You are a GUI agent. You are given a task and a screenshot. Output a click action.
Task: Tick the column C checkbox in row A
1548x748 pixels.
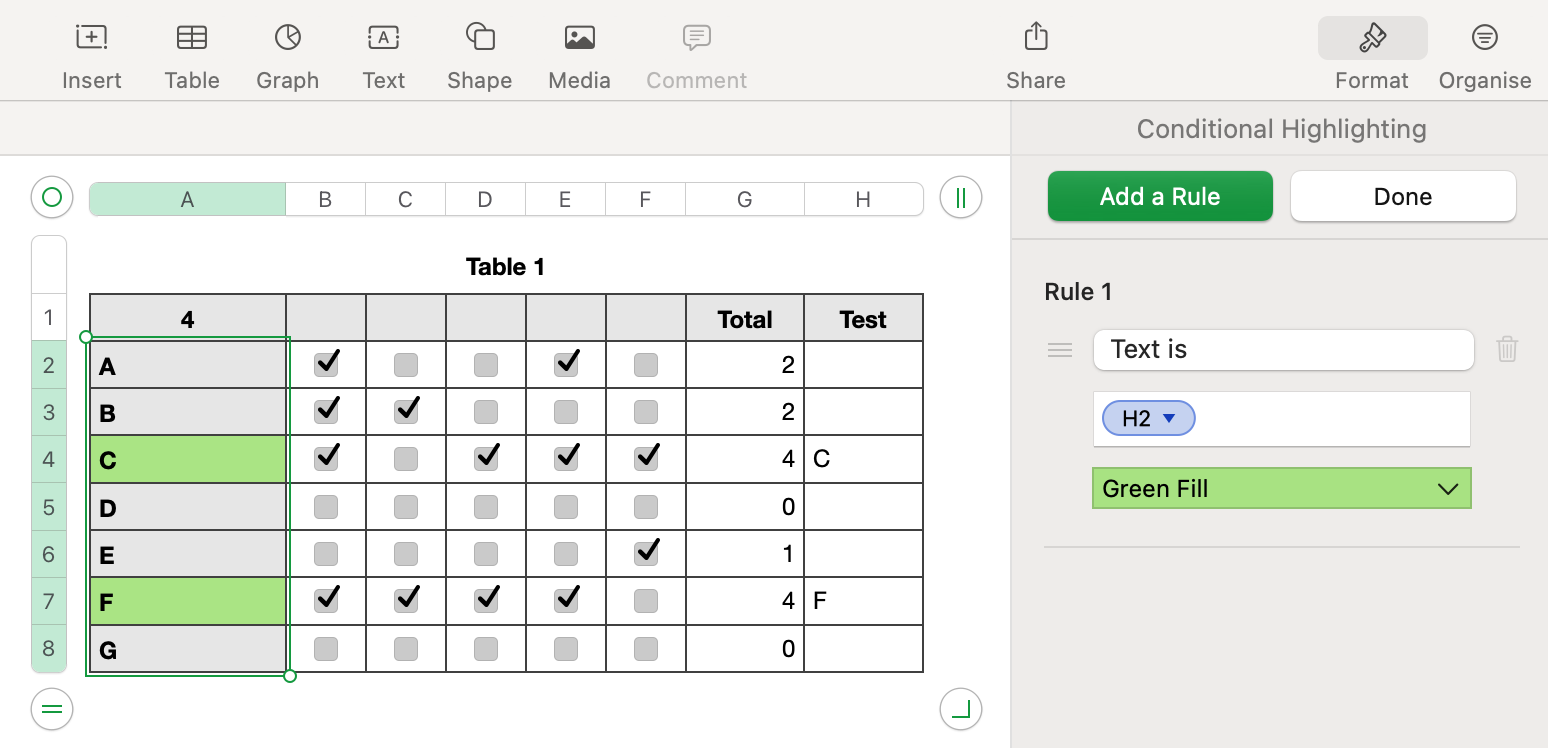click(406, 365)
